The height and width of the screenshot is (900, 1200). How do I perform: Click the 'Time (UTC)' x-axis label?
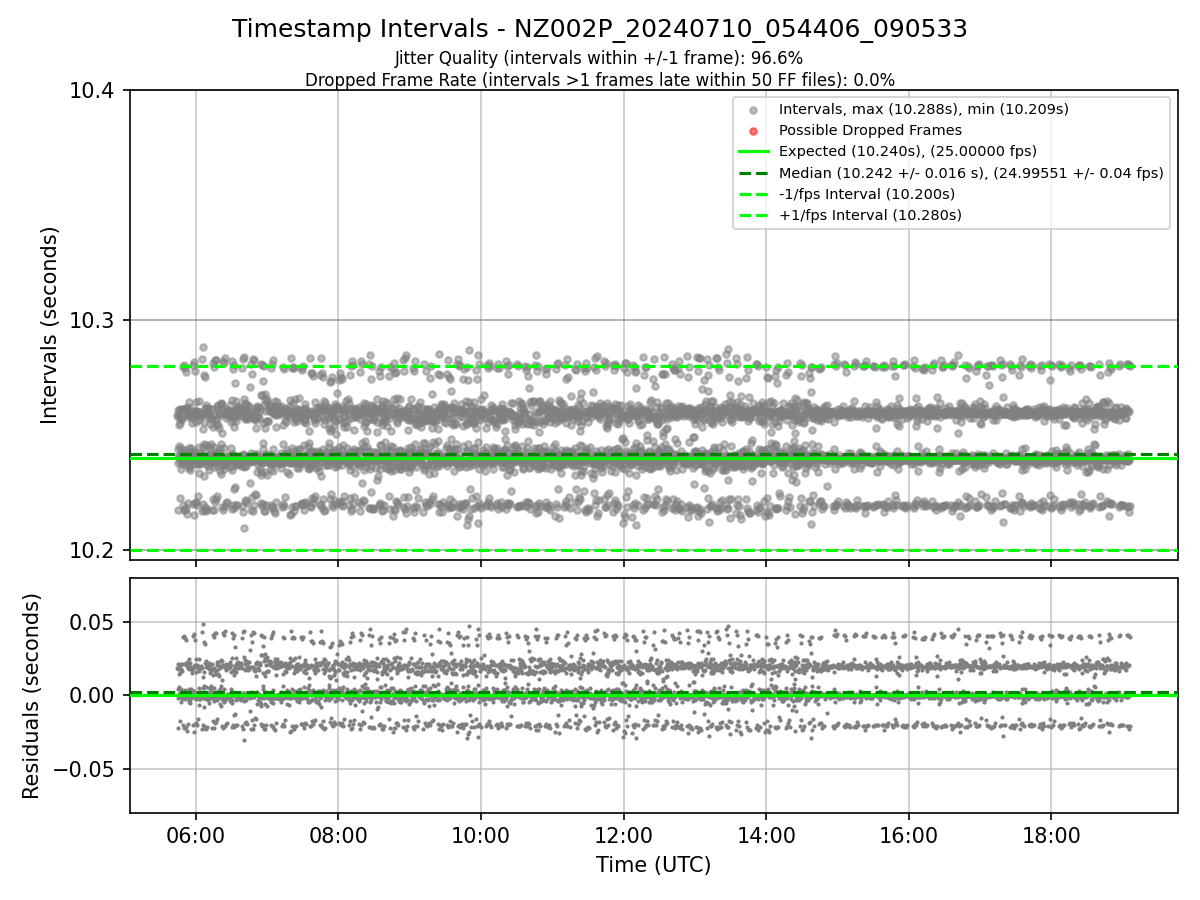pos(654,865)
